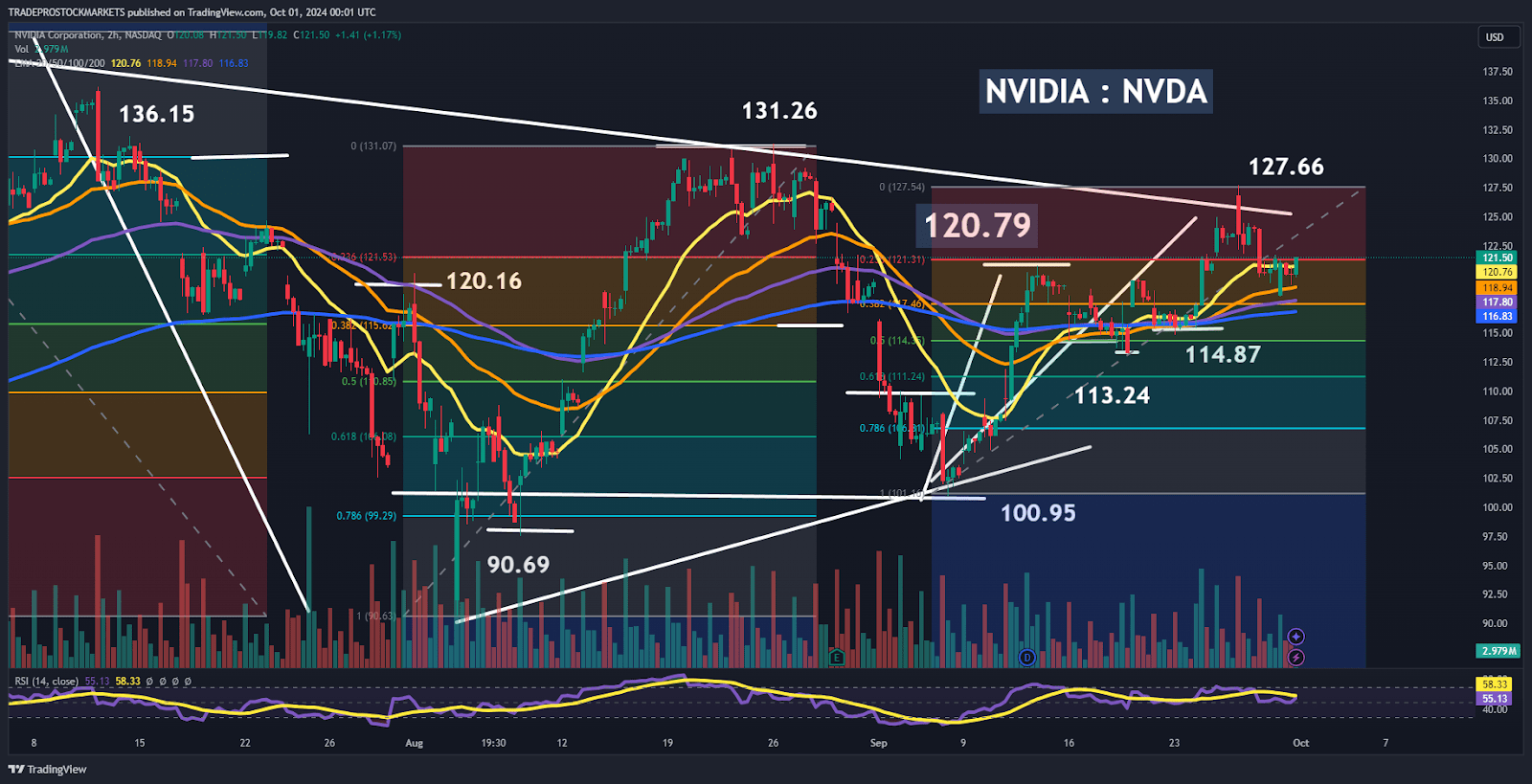Click the purple 117.80 label on the price axis
Screen dimensions: 1532x784
point(1498,302)
